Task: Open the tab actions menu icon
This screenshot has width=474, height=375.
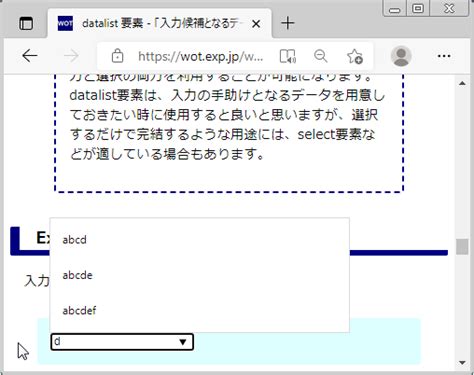Action: pyautogui.click(x=26, y=24)
